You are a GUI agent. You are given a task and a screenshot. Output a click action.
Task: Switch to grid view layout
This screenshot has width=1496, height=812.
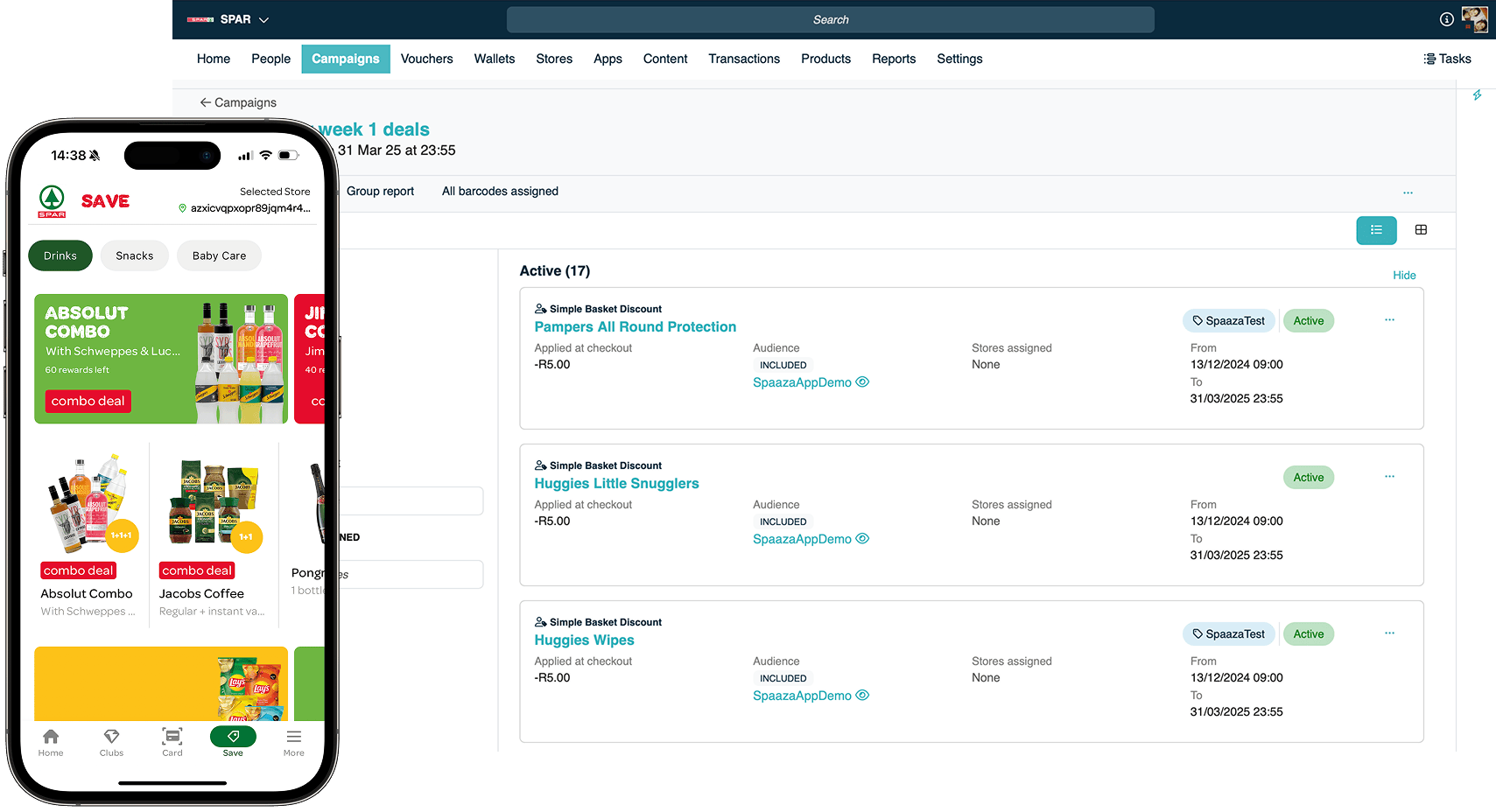coord(1421,230)
